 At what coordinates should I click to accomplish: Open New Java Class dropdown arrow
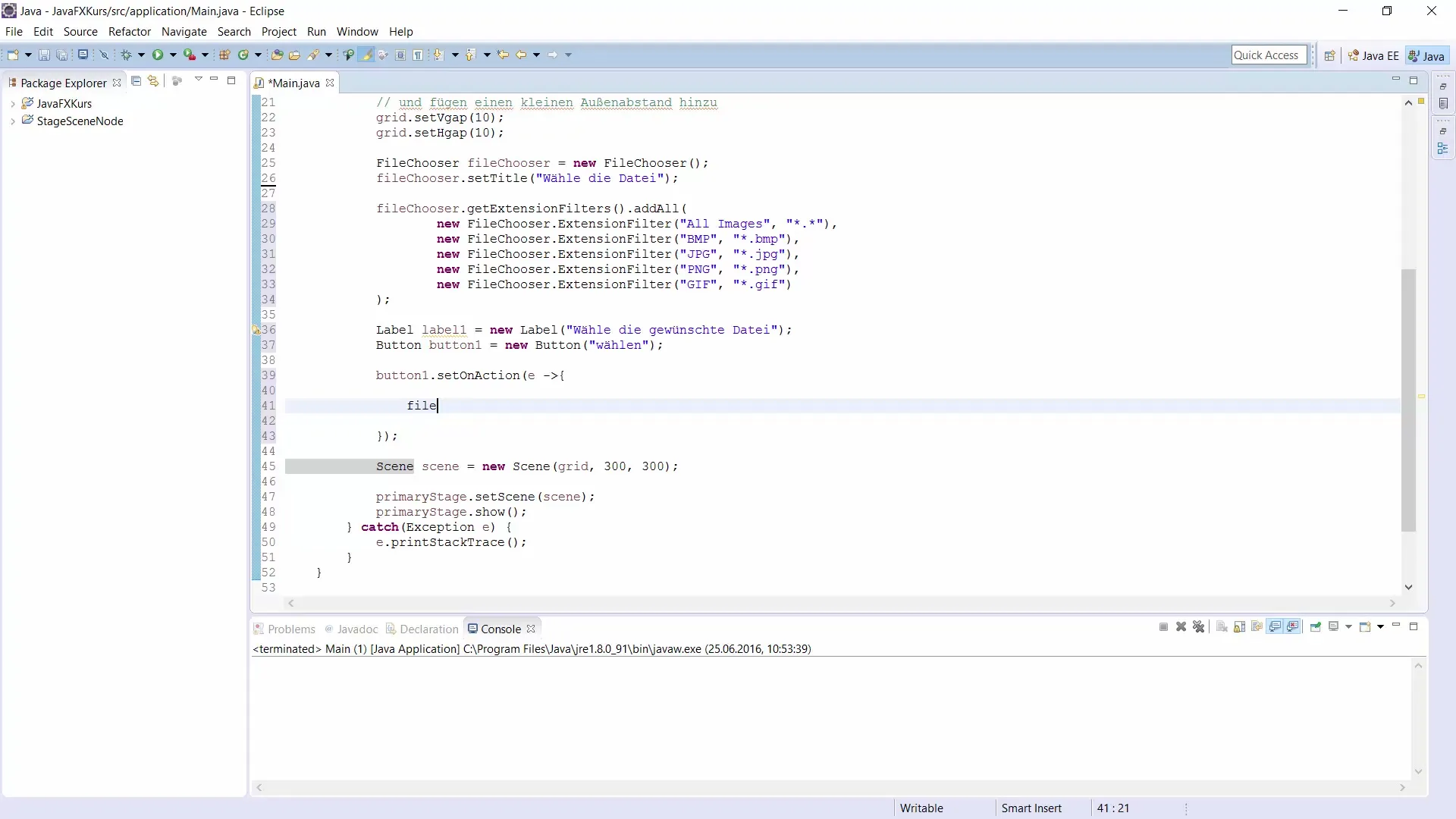(258, 55)
